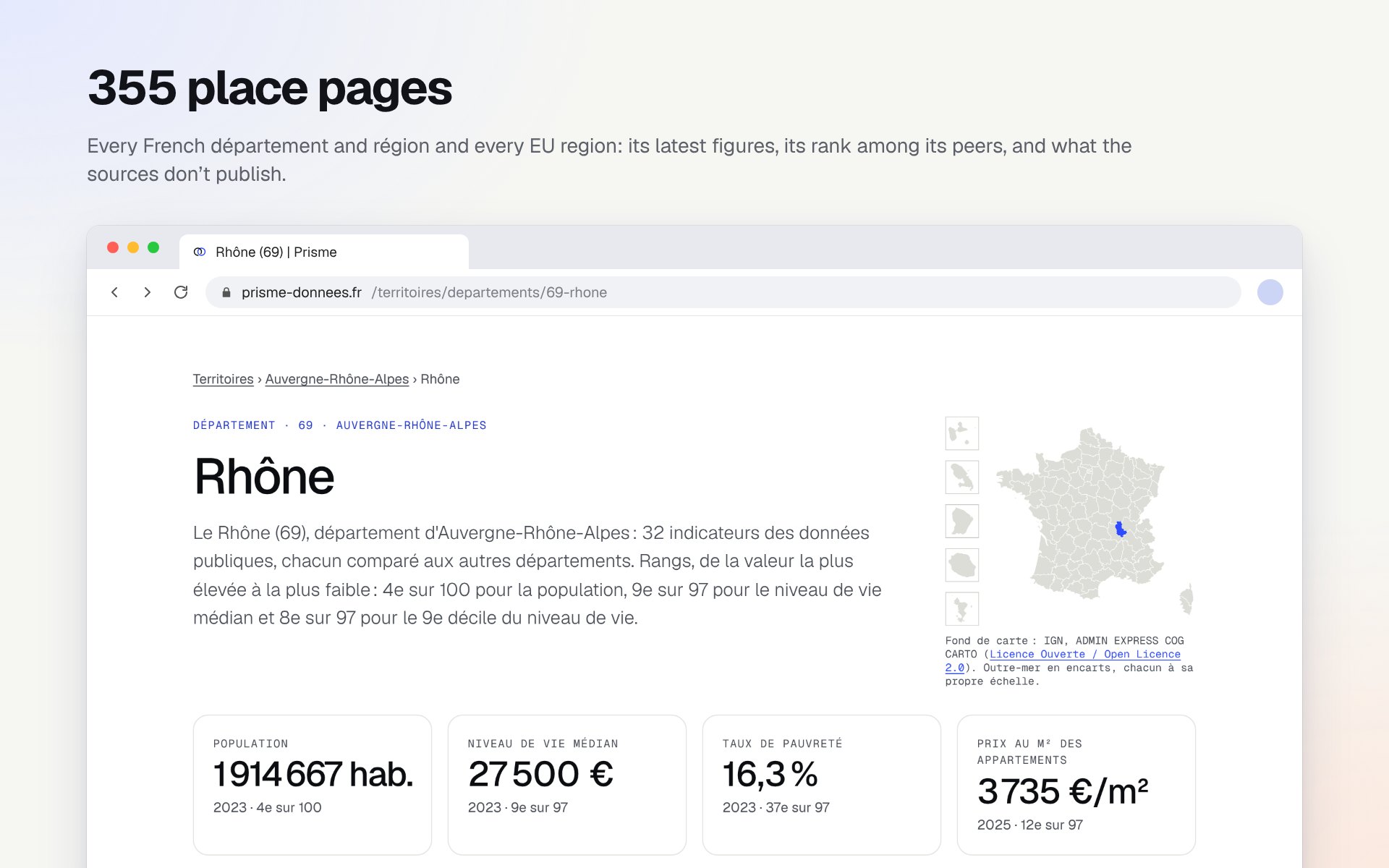The image size is (1389, 868).
Task: Select the Mayotte inset map thumbnail
Action: tap(962, 608)
